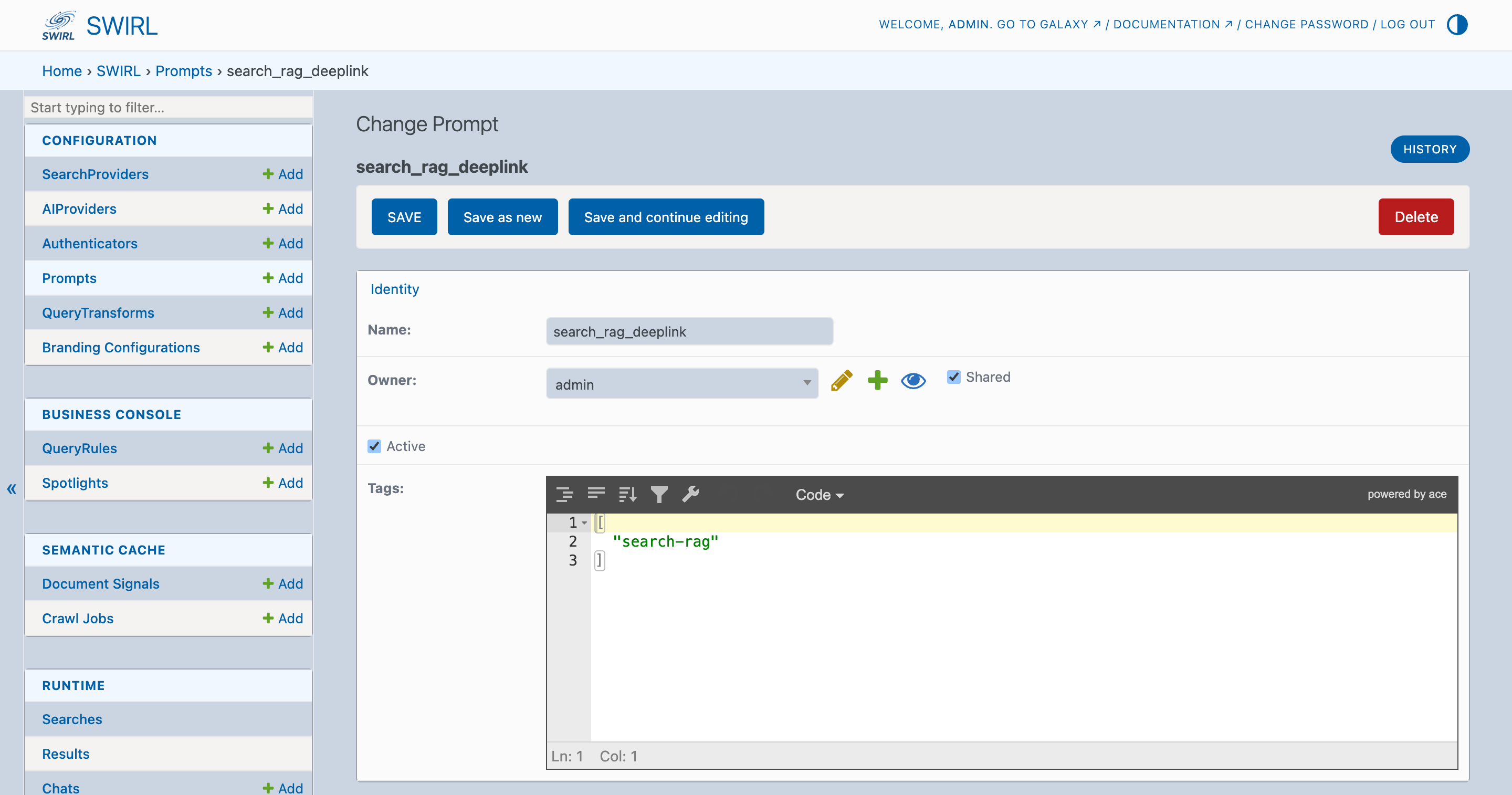Screen dimensions: 1512x795
Task: Click the filter funnel icon in Tags editor
Action: (x=659, y=494)
